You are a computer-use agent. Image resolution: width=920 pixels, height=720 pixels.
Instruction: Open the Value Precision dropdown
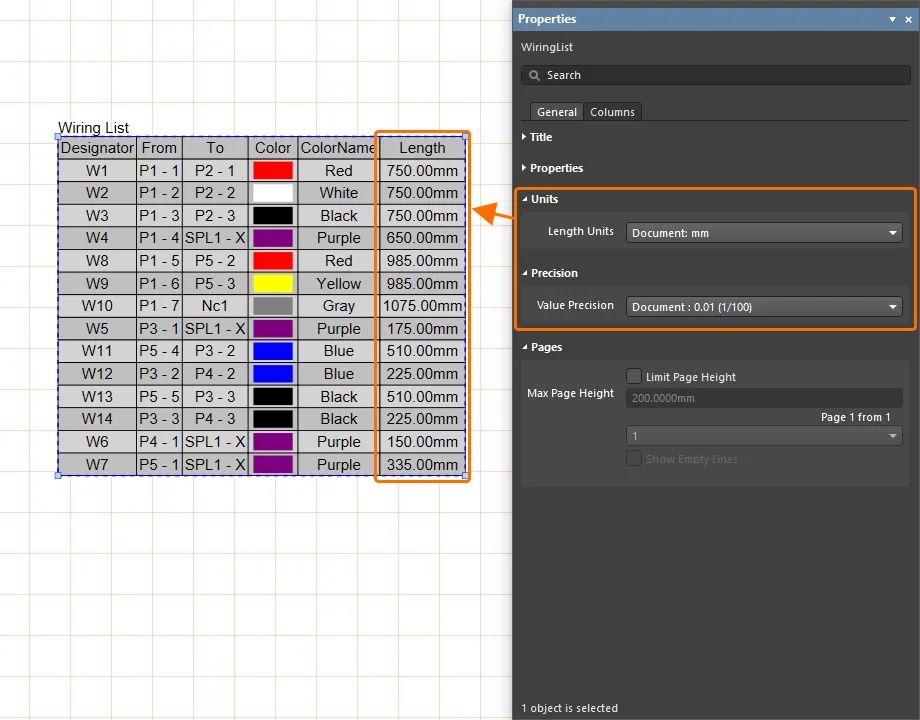coord(764,307)
